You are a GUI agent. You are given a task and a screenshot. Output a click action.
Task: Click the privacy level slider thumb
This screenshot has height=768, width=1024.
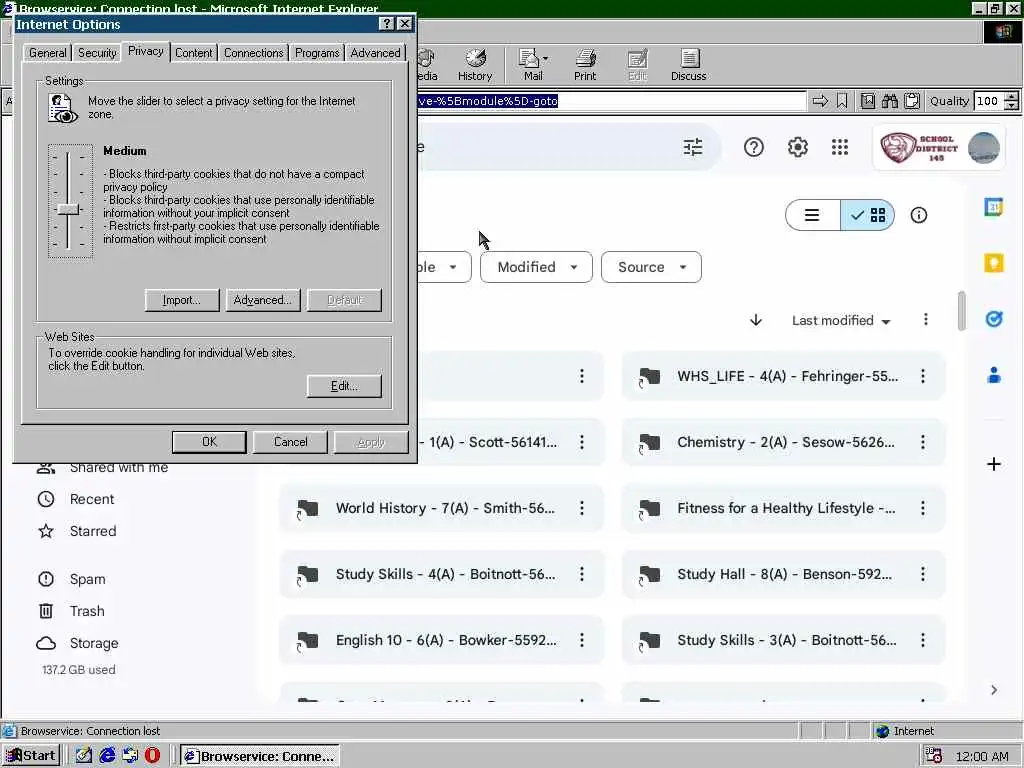68,210
